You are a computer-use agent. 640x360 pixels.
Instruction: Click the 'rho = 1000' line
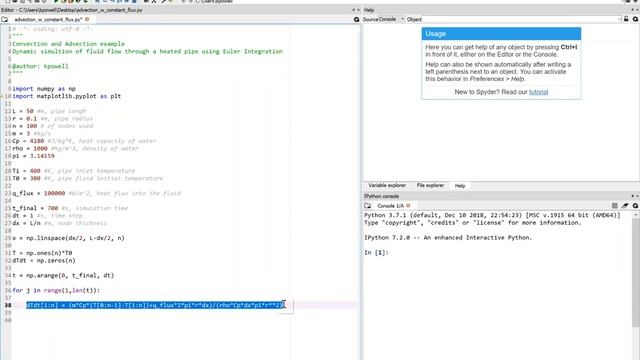click(x=76, y=148)
